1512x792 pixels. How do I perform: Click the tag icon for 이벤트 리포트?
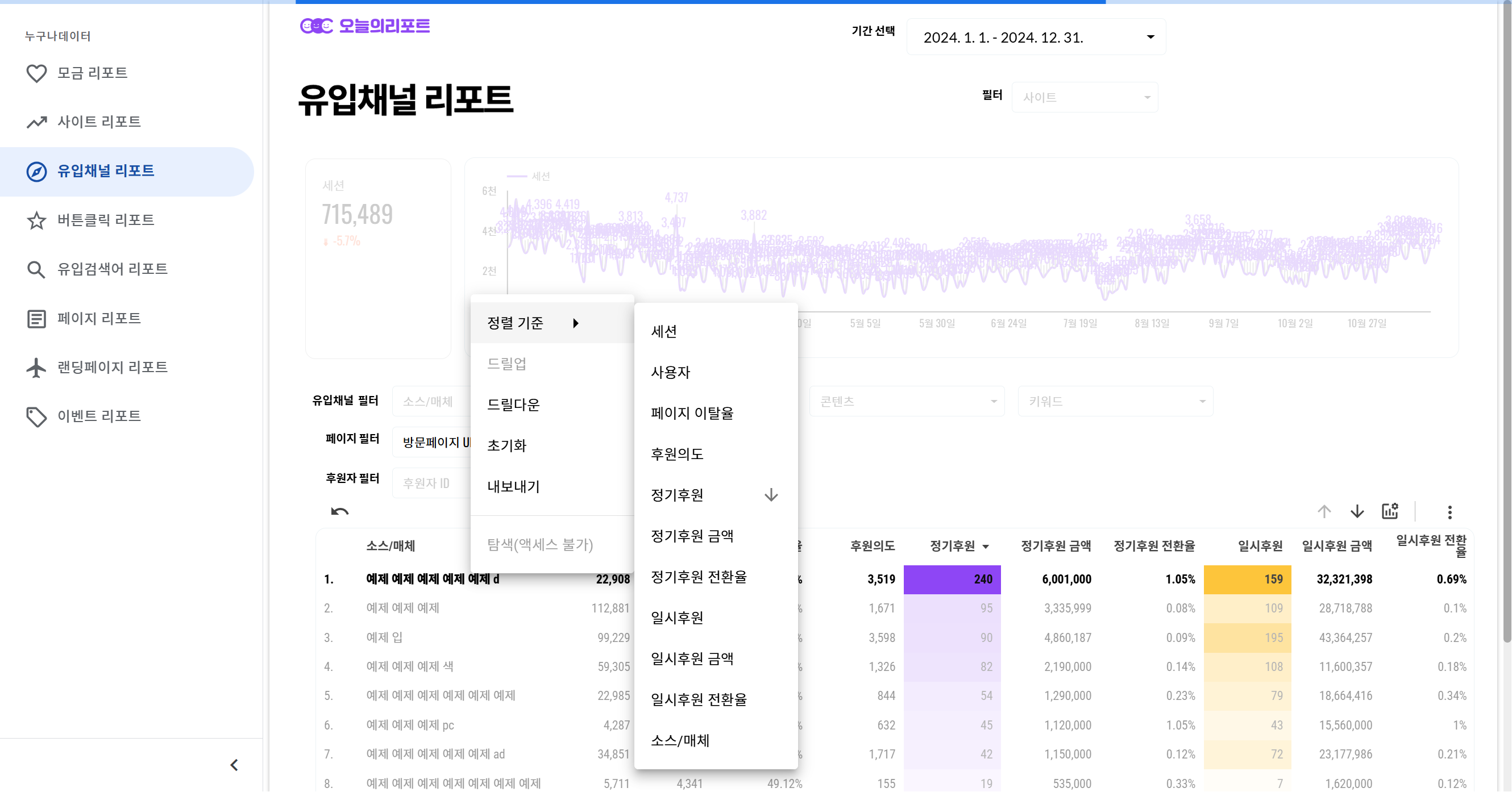pos(36,416)
